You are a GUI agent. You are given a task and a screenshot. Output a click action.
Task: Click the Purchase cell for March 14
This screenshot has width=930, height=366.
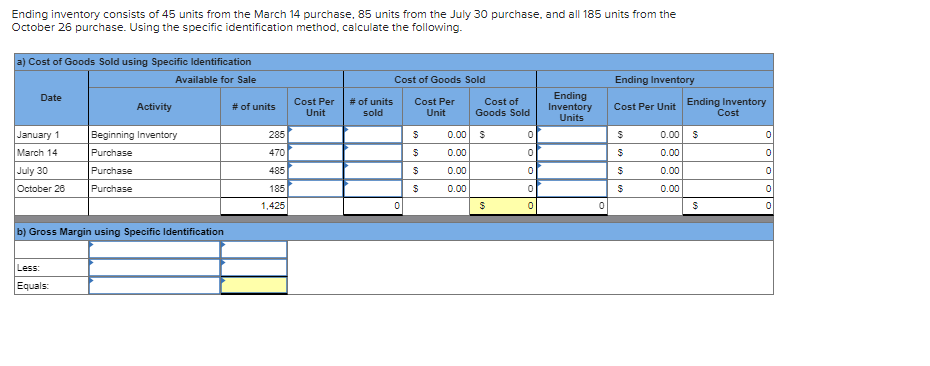[154, 152]
